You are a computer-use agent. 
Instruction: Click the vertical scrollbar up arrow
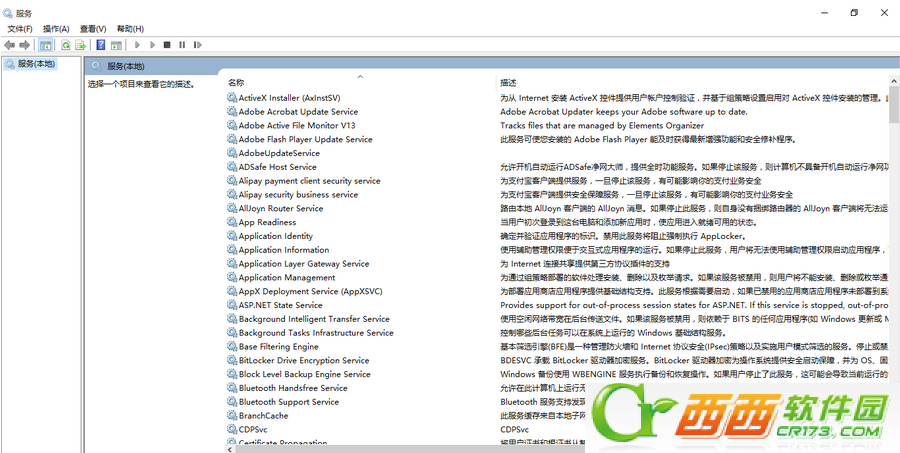pyautogui.click(x=894, y=80)
